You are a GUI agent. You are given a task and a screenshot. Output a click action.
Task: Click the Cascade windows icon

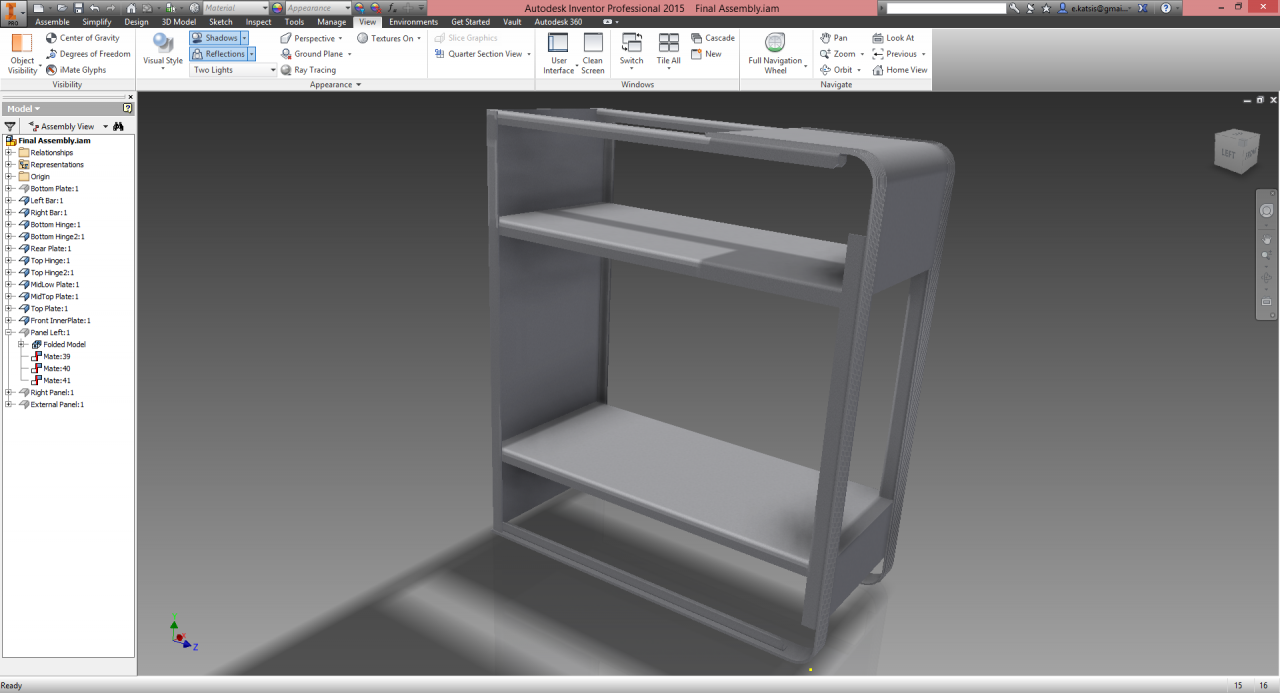click(x=697, y=38)
